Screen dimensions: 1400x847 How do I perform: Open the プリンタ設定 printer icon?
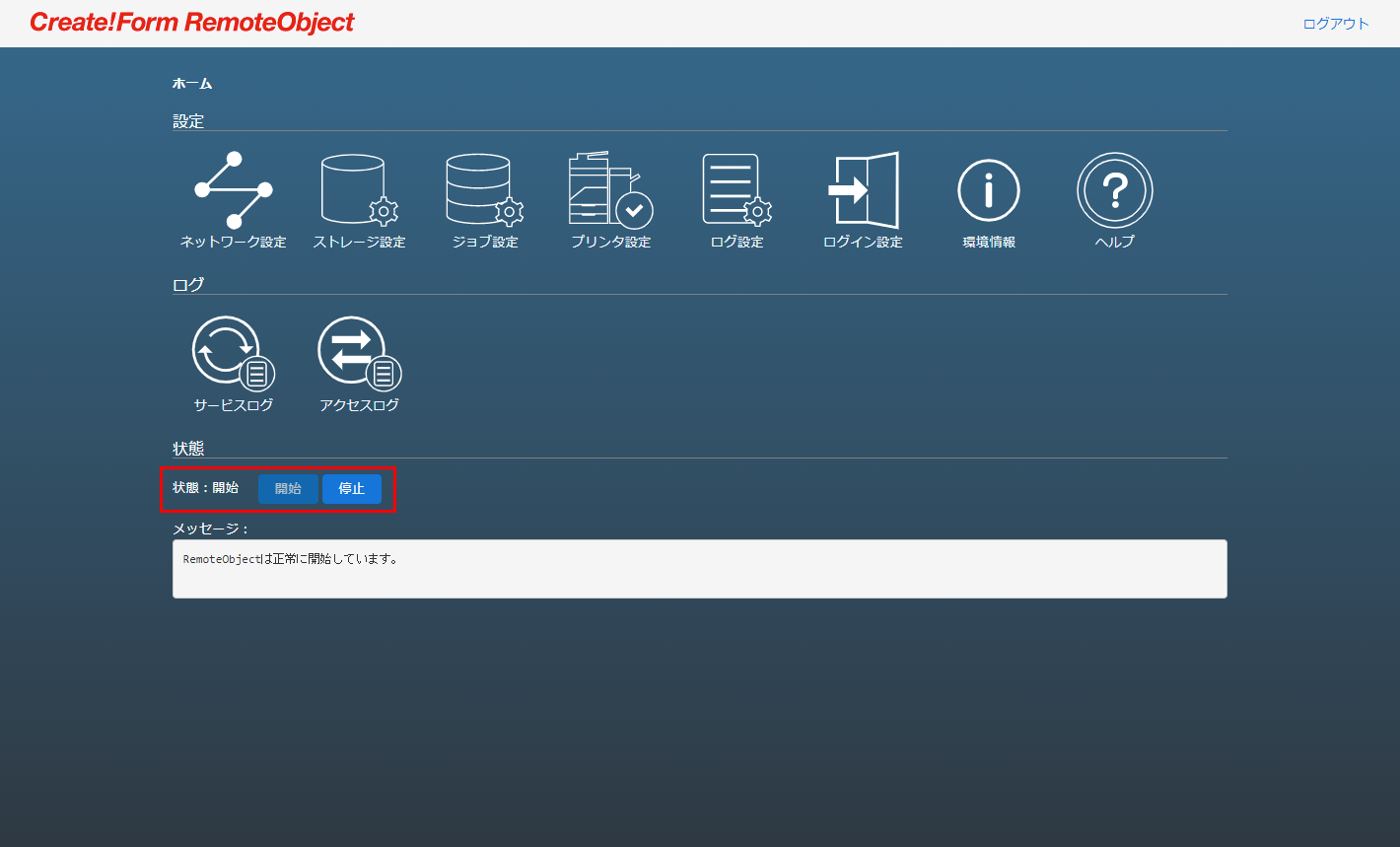click(611, 190)
